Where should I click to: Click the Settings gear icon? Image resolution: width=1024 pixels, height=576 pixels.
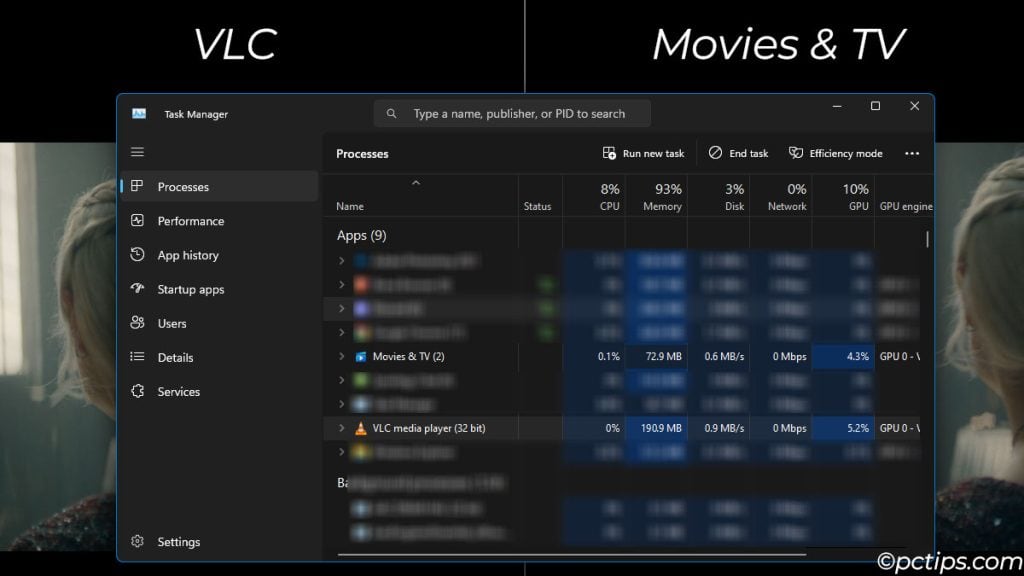click(x=137, y=541)
